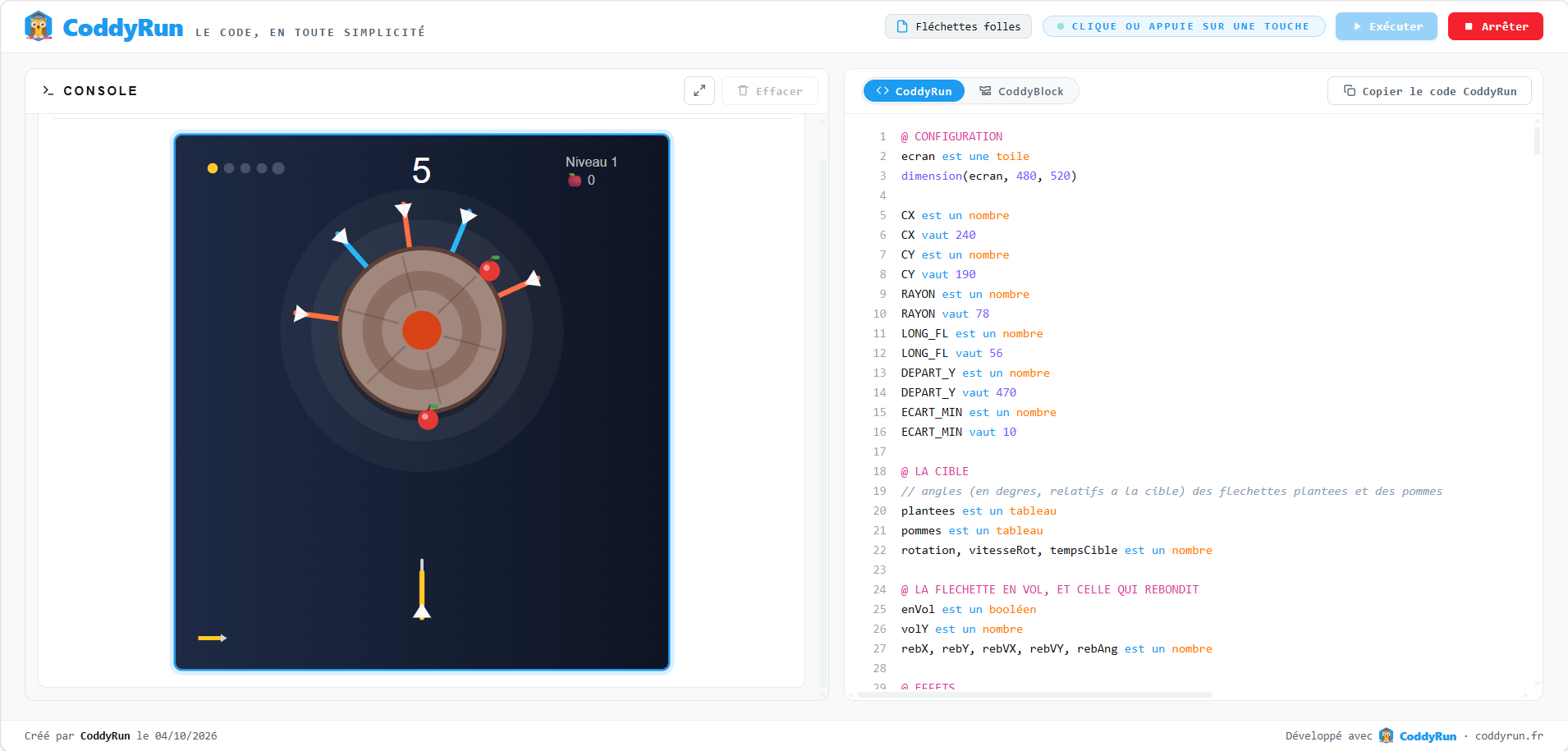Click the code editor vertical scrollbar
Viewport: 1568px width, 751px height.
click(1537, 140)
